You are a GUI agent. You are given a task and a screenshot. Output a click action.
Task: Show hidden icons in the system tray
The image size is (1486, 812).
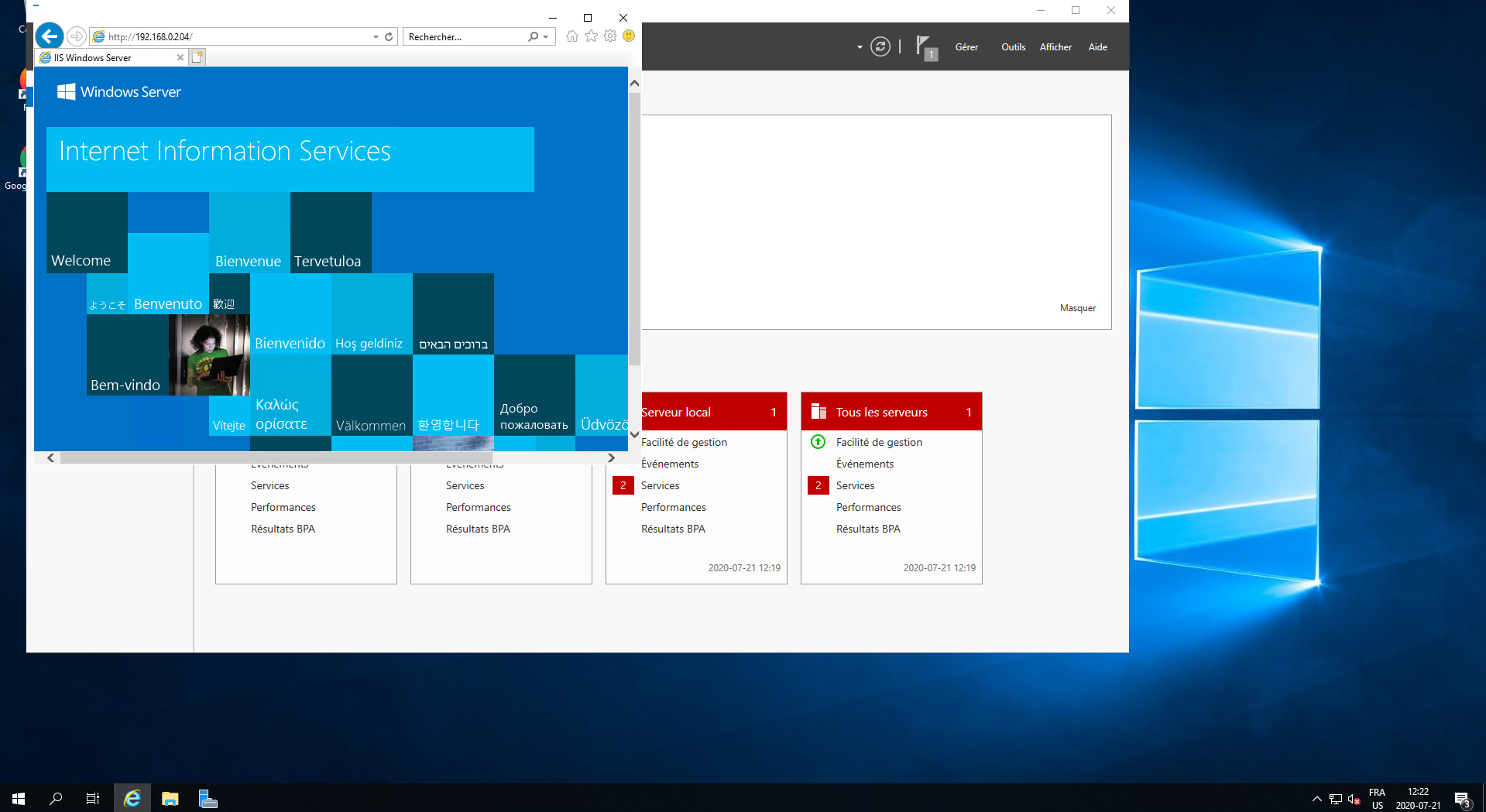(1316, 798)
